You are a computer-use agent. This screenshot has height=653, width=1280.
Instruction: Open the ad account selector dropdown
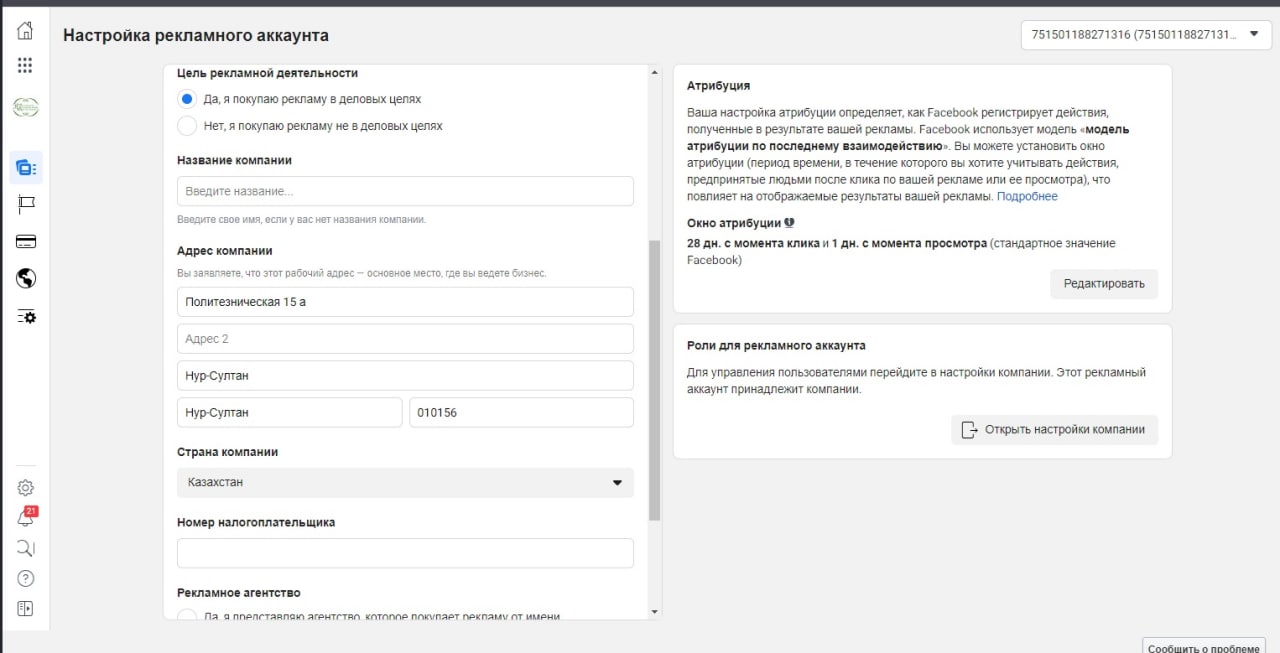click(1144, 34)
